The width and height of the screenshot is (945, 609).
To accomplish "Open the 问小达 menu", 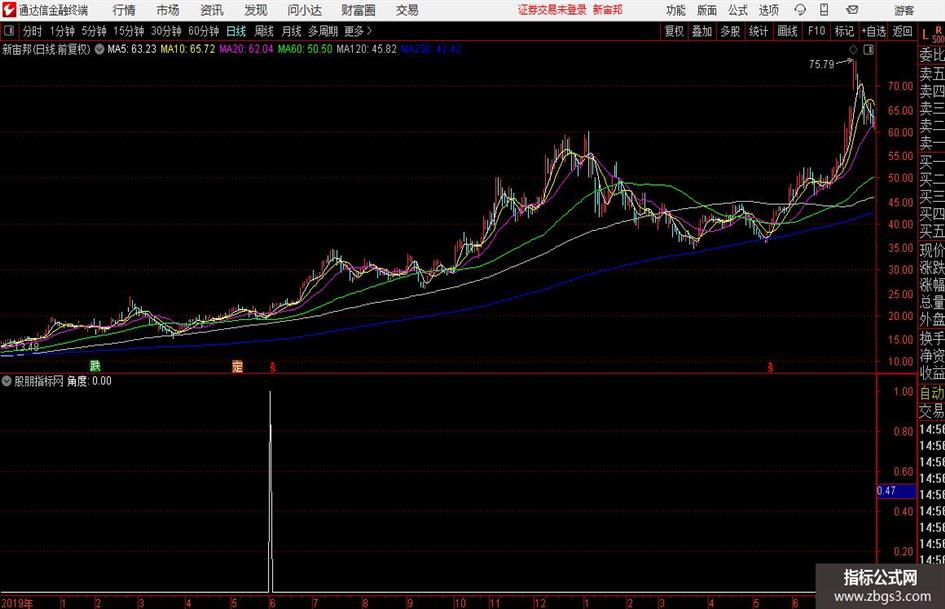I will 304,10.
